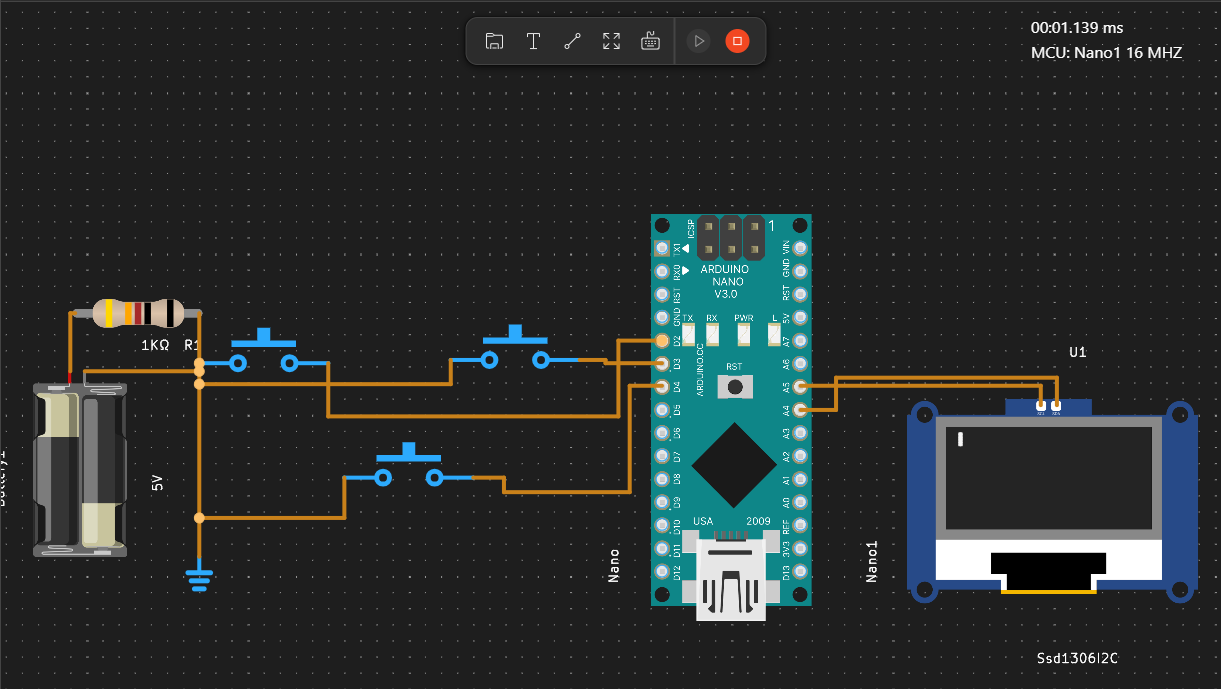Open a saved project file
1221x689 pixels.
(x=494, y=41)
